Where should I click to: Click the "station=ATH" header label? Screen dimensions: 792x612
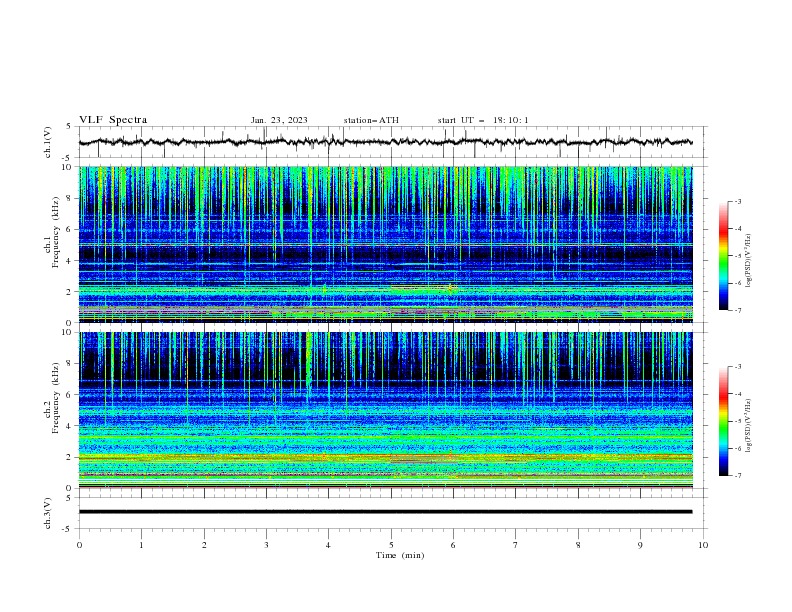[x=371, y=120]
